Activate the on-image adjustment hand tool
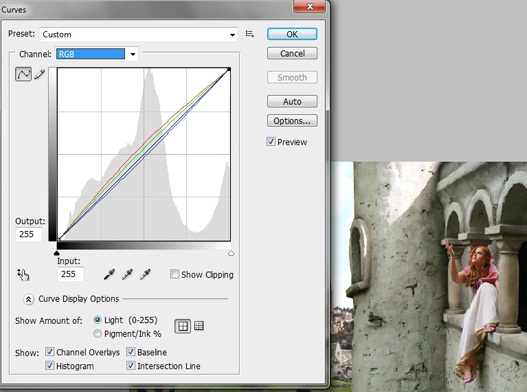527x392 pixels. [23, 274]
